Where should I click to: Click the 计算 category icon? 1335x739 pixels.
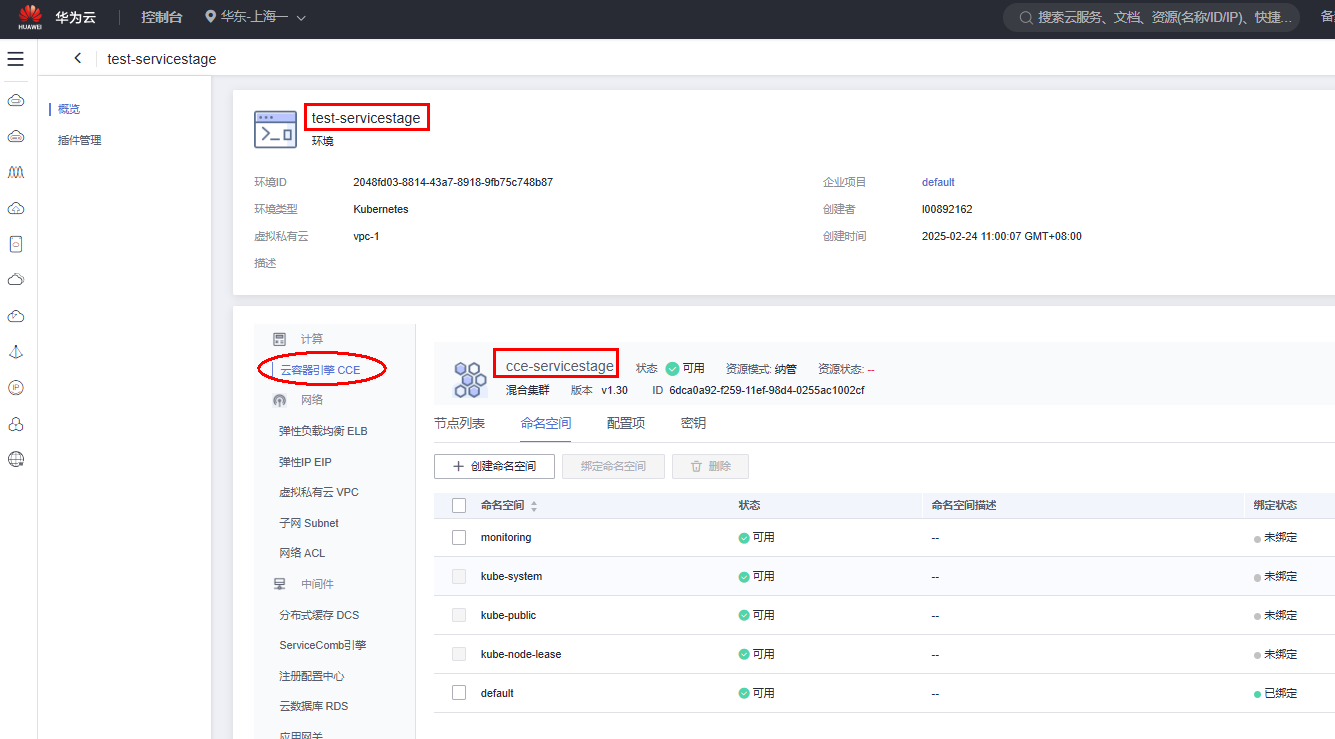[280, 339]
